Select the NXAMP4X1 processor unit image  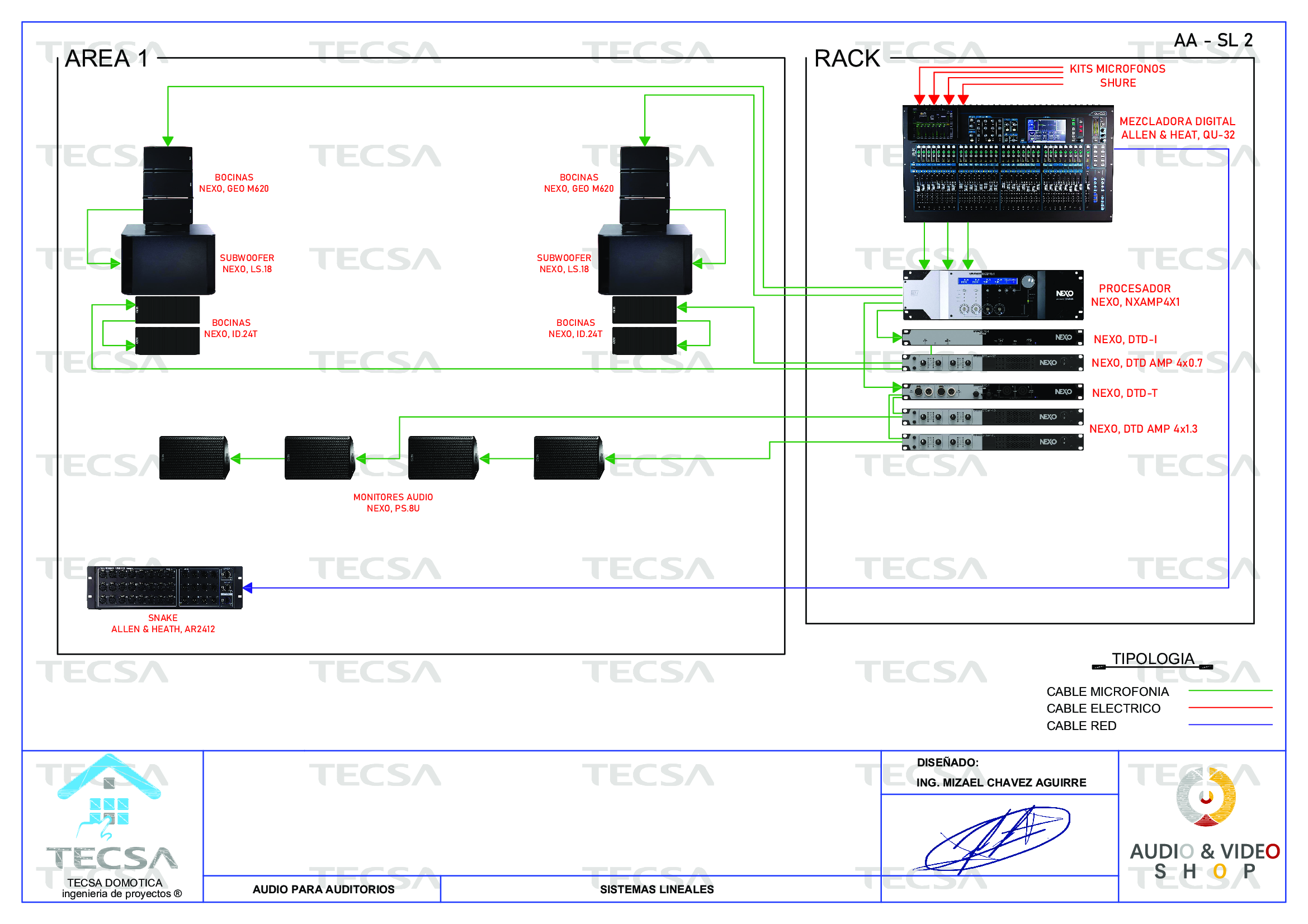[993, 295]
